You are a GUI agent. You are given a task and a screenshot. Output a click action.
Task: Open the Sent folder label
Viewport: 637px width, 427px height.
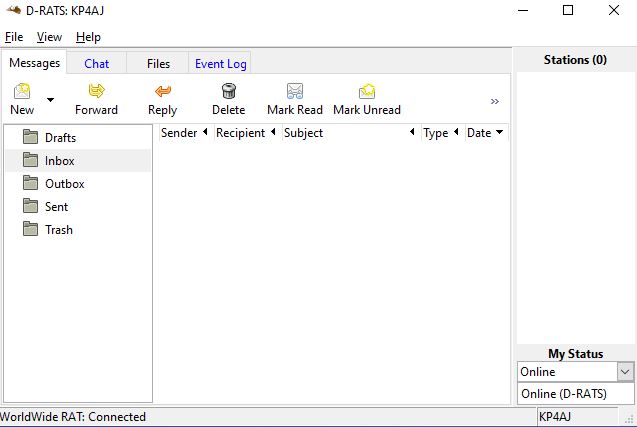56,207
